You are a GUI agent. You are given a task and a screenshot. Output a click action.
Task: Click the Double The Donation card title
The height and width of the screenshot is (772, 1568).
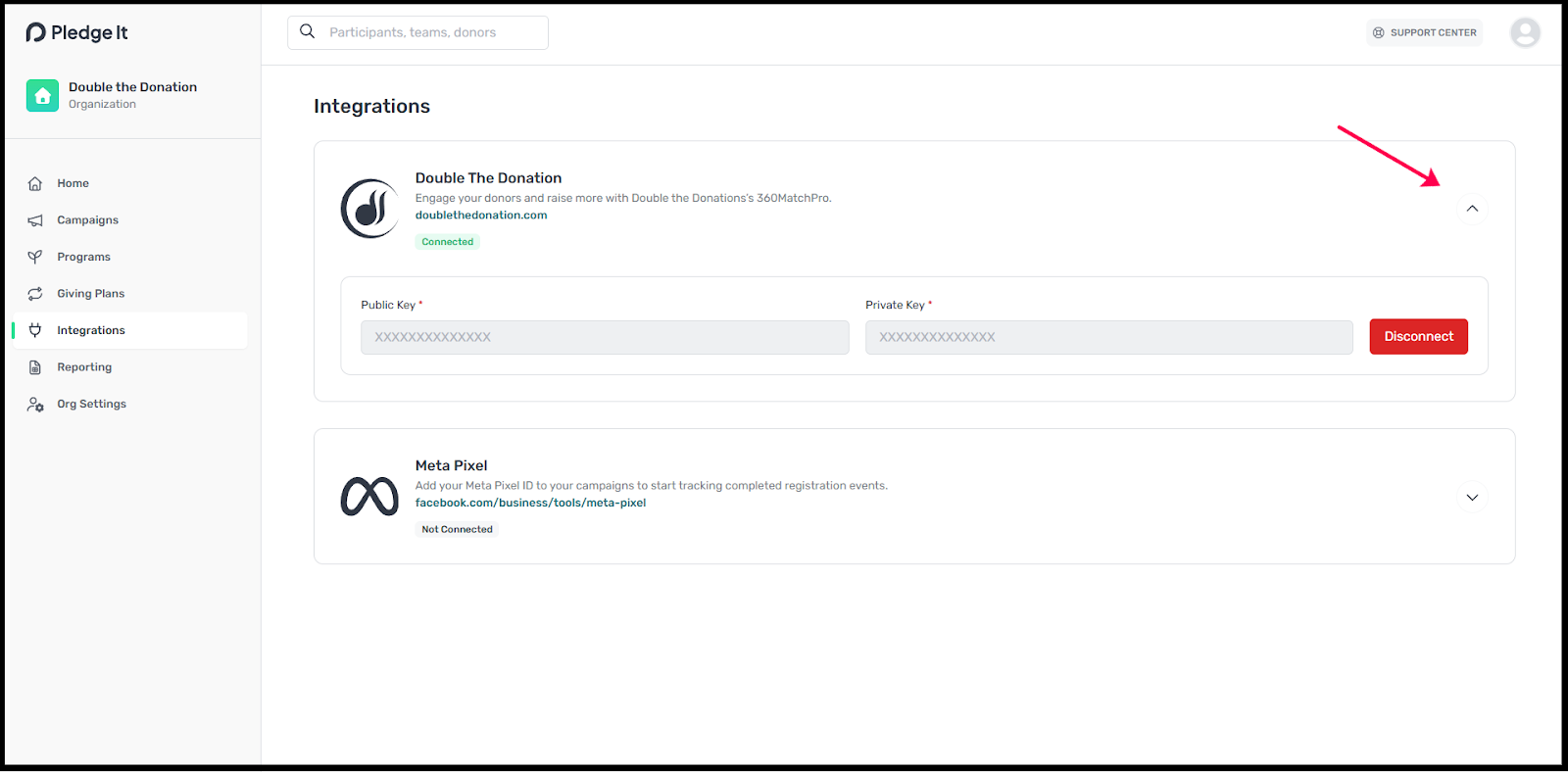pyautogui.click(x=488, y=178)
